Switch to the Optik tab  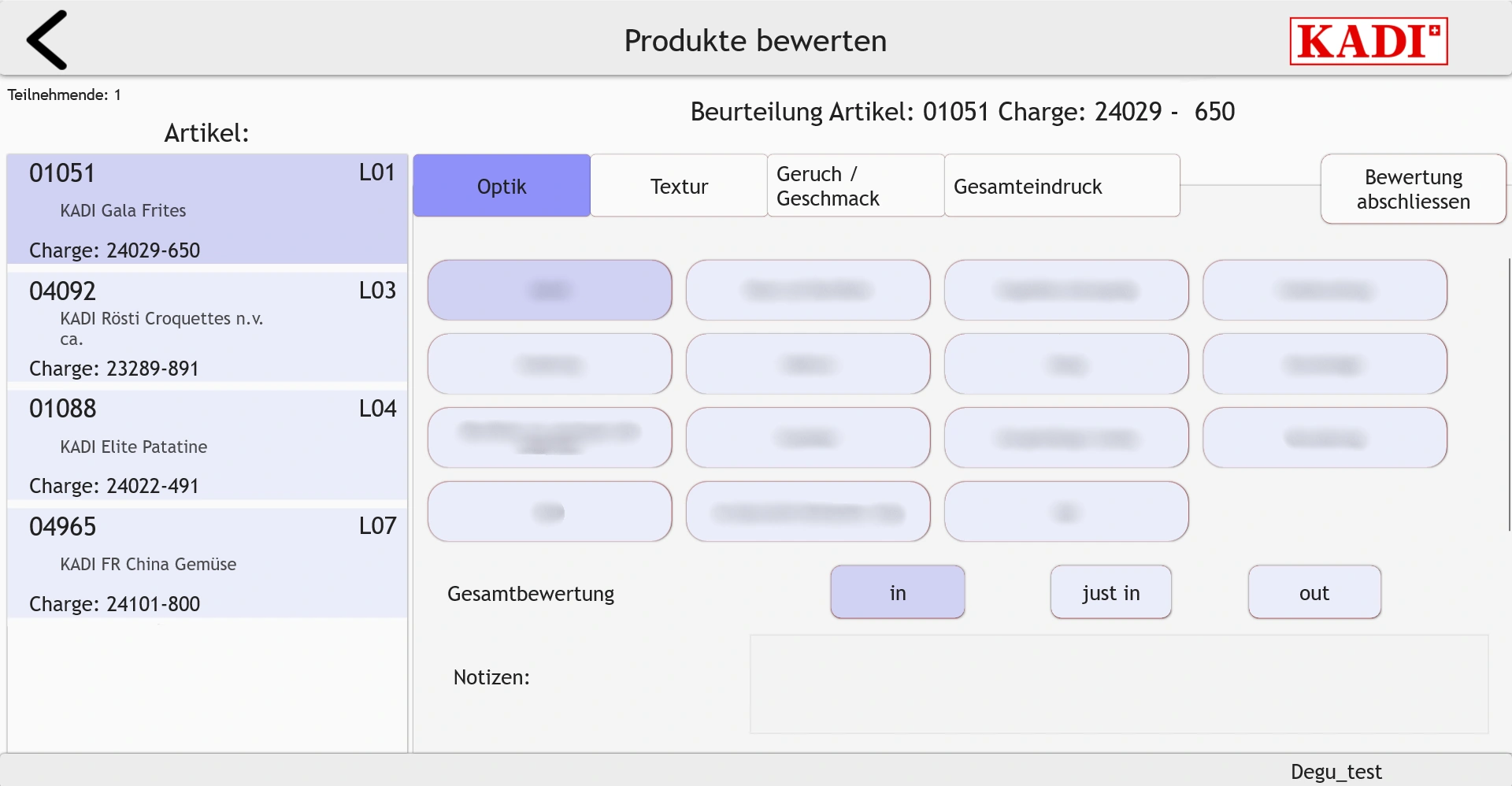pos(502,186)
